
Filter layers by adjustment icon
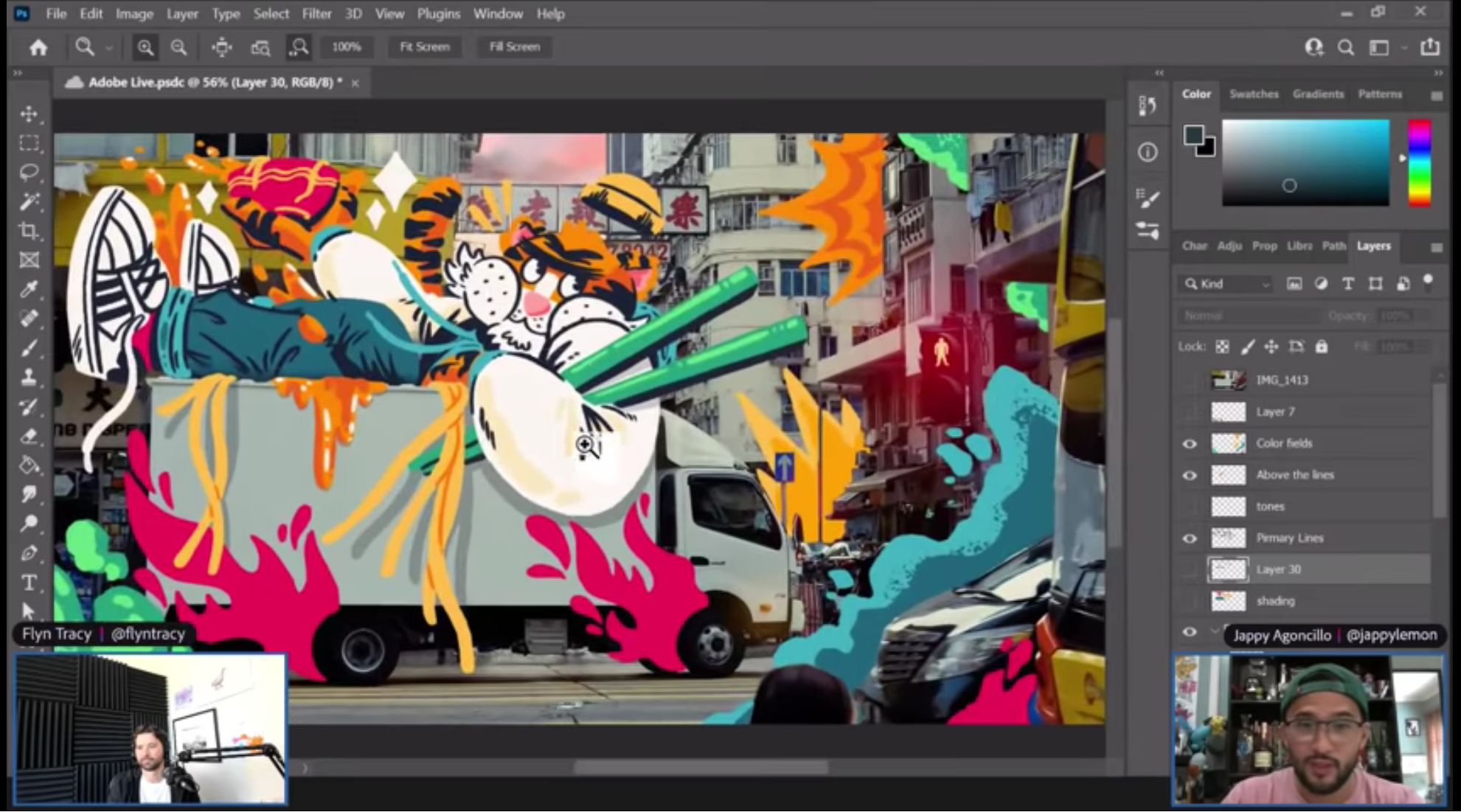click(1321, 284)
